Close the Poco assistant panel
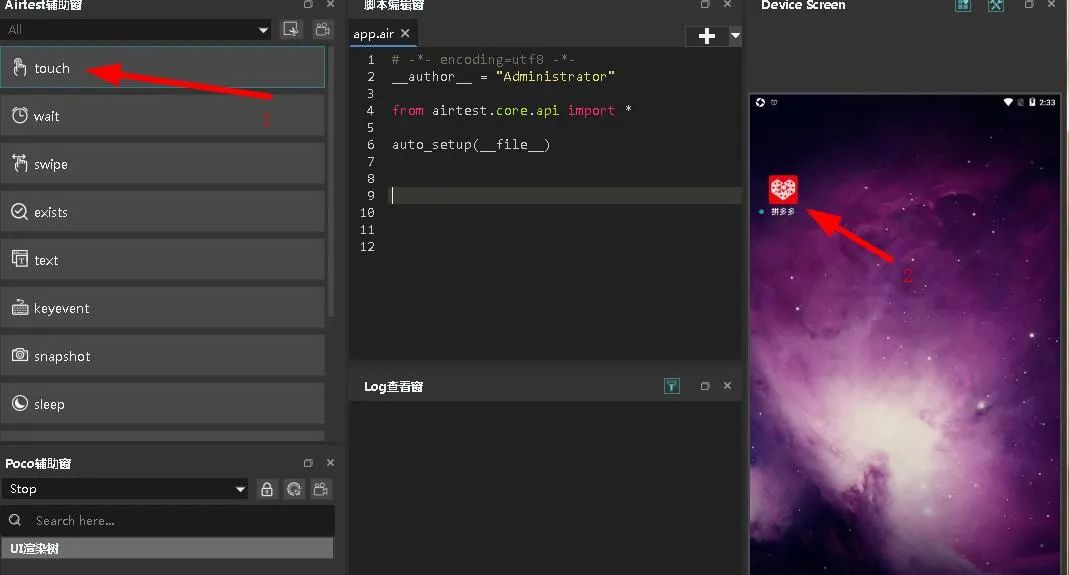Image resolution: width=1069 pixels, height=575 pixels. tap(331, 462)
